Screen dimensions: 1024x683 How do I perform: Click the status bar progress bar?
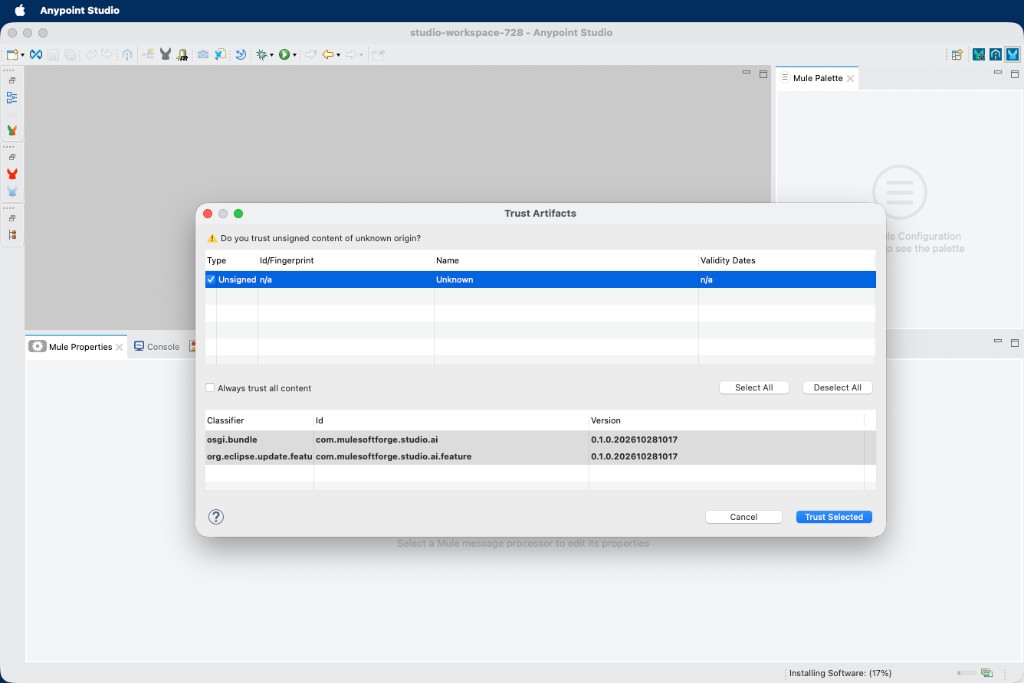tap(967, 673)
